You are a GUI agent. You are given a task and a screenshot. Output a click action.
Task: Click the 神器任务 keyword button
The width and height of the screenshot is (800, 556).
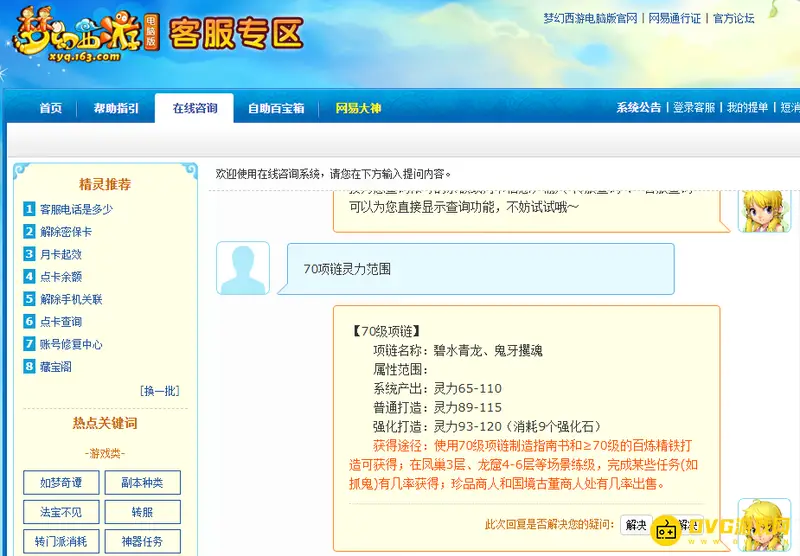(143, 541)
